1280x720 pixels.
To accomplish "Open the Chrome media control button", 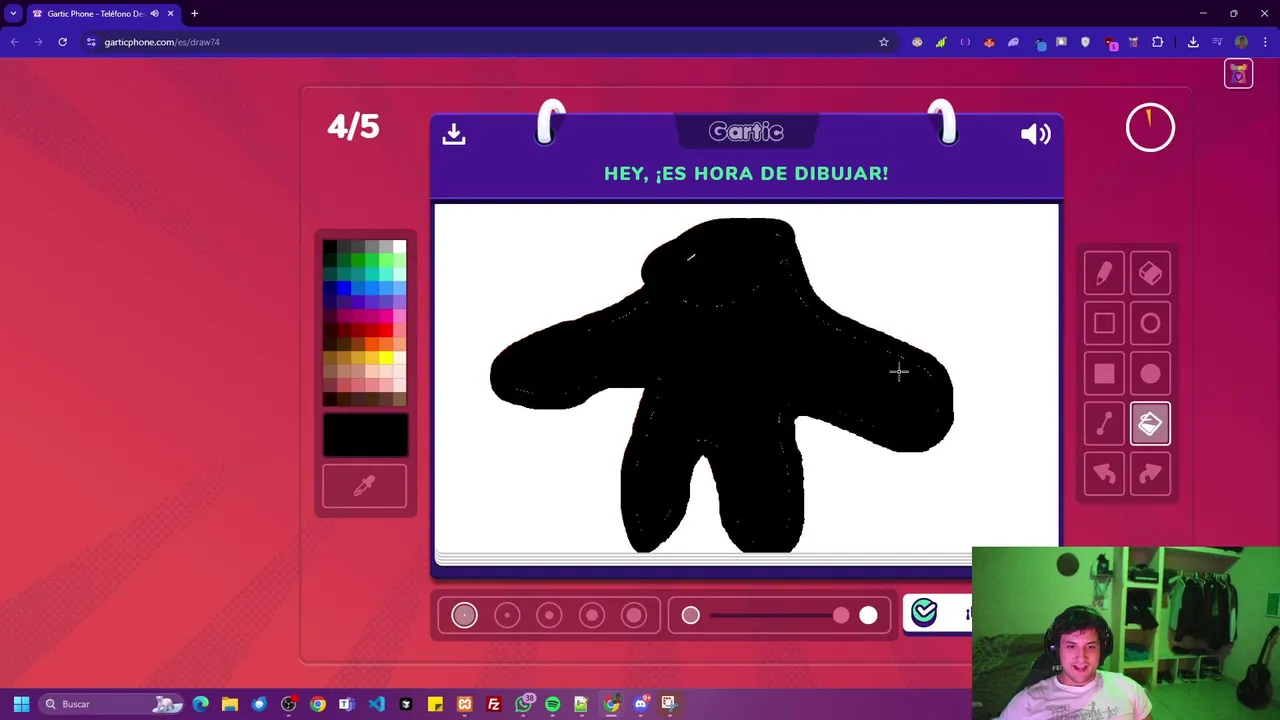I will pos(1218,42).
